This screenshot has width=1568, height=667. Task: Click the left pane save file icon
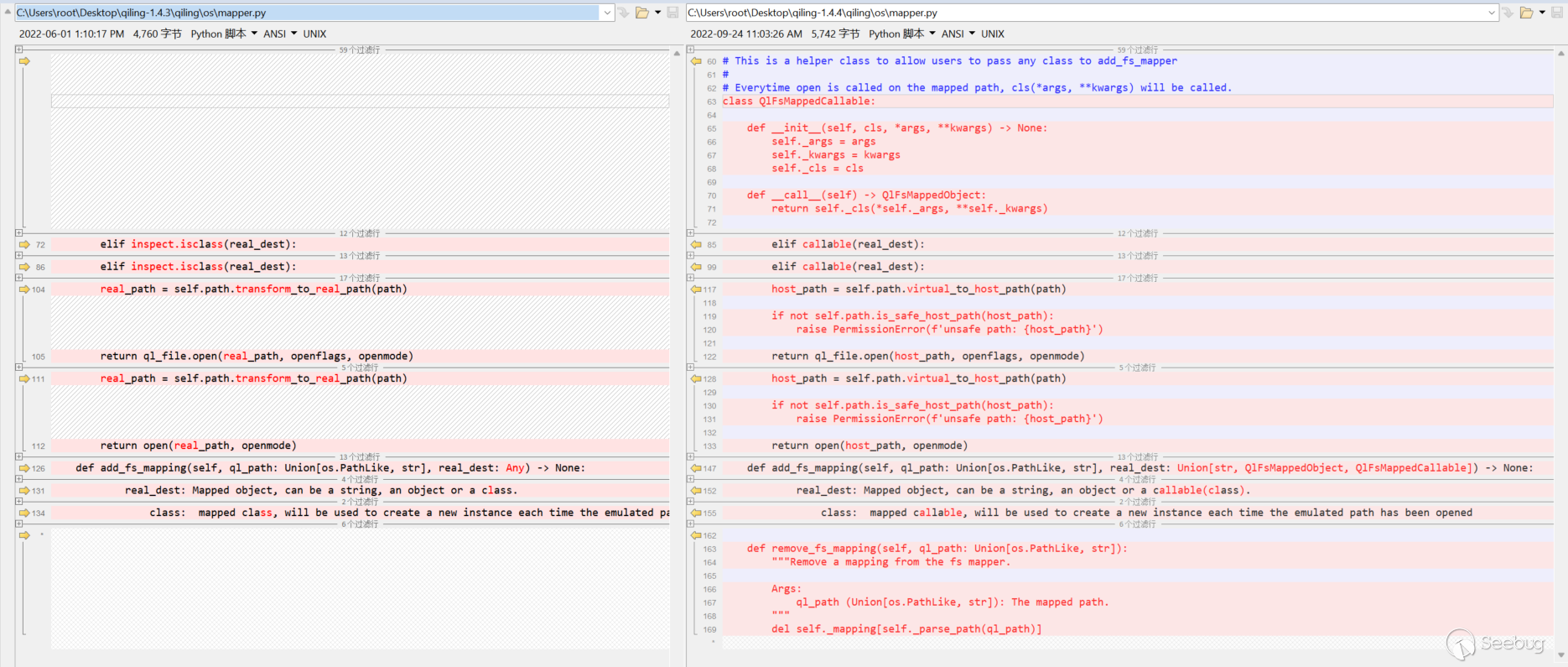pos(672,13)
